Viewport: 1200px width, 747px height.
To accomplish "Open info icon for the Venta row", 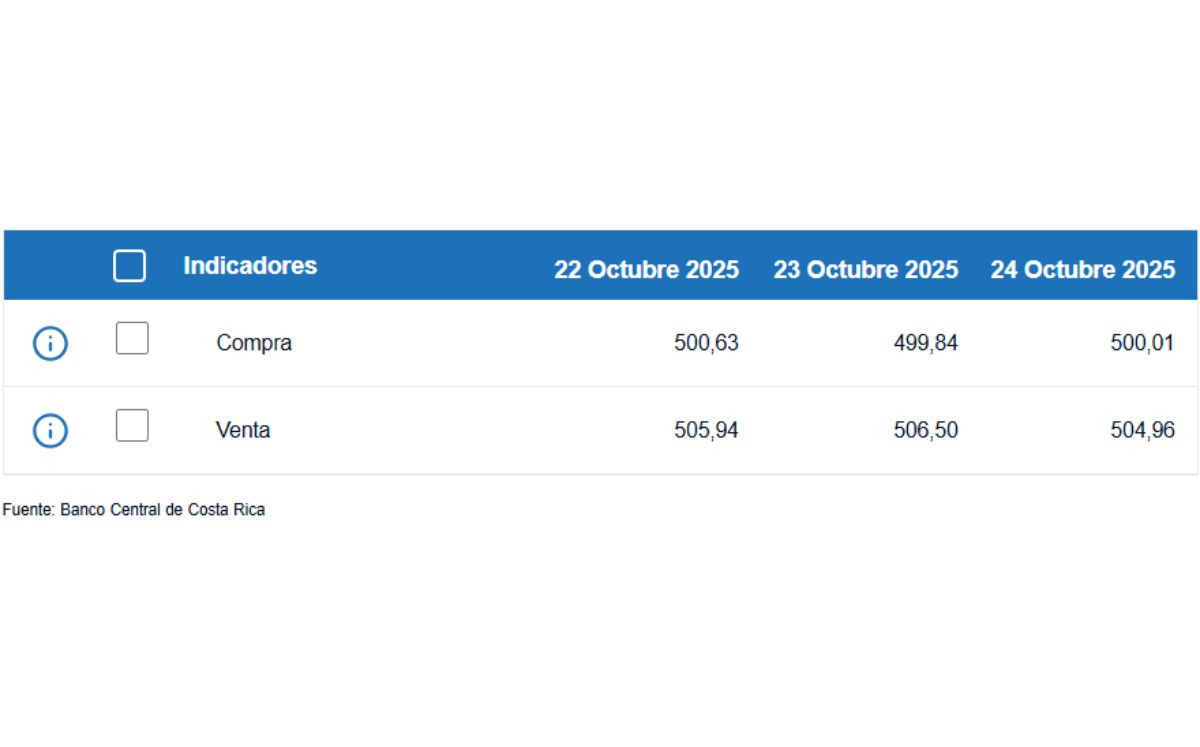I will (50, 431).
